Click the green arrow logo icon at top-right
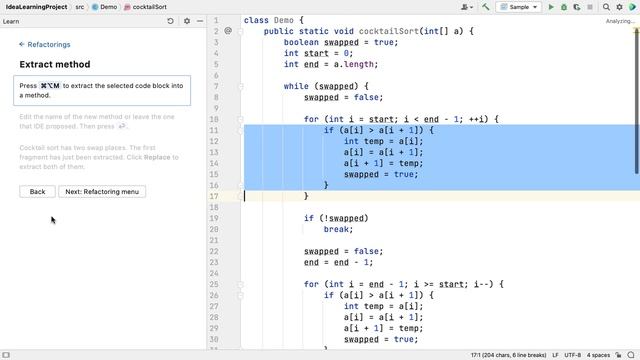The height and width of the screenshot is (360, 640). pos(632,7)
